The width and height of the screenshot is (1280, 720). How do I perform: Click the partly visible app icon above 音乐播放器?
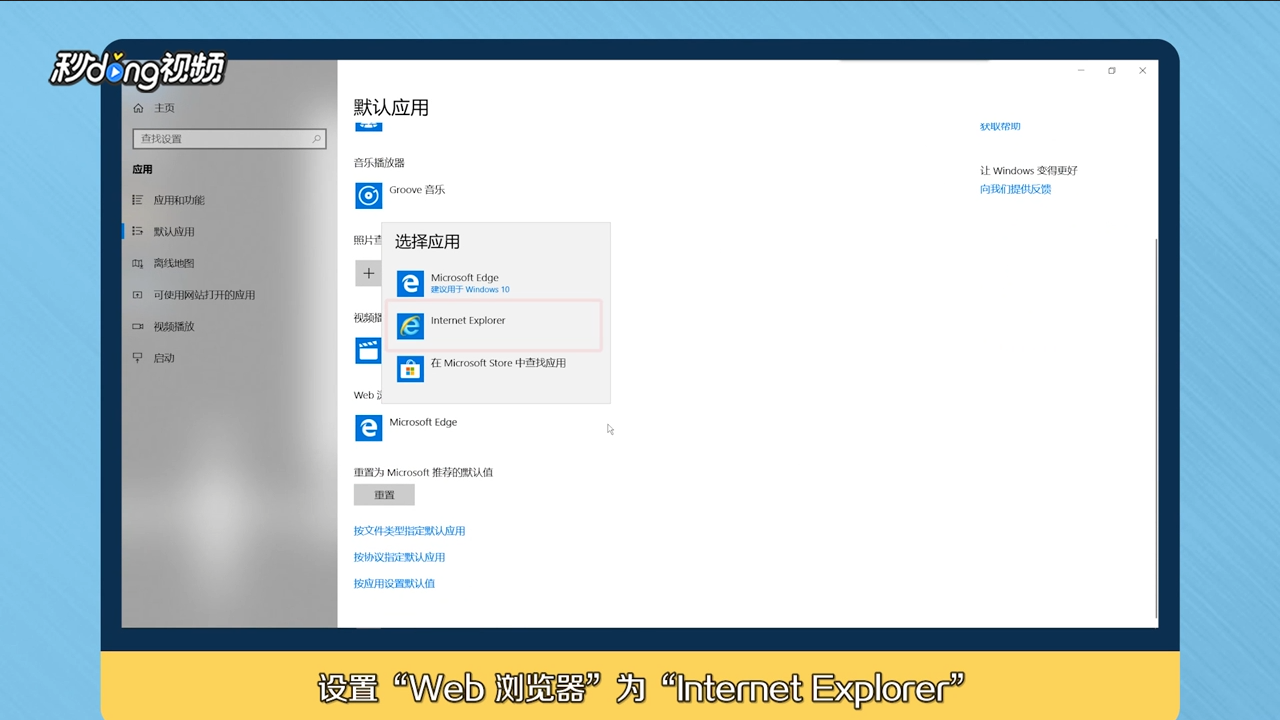tap(368, 127)
